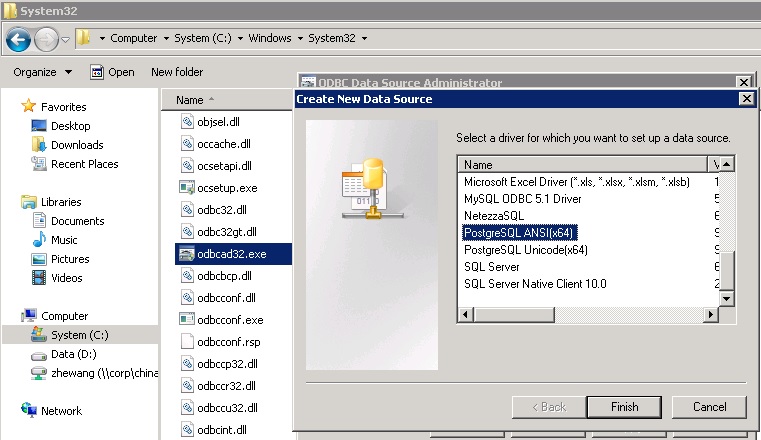
Task: Click the Finish button
Action: point(624,407)
